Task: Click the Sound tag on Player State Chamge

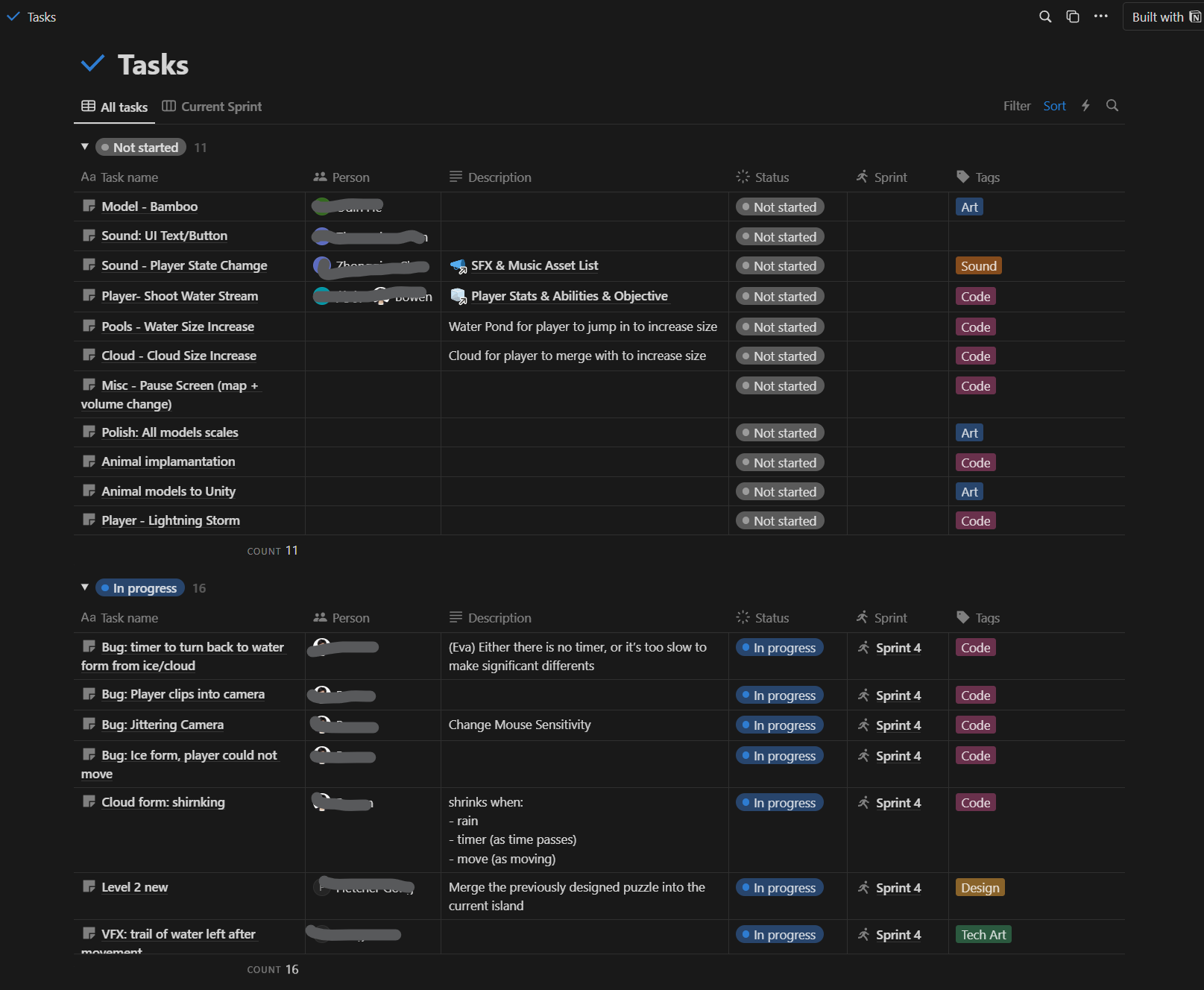Action: pos(978,266)
